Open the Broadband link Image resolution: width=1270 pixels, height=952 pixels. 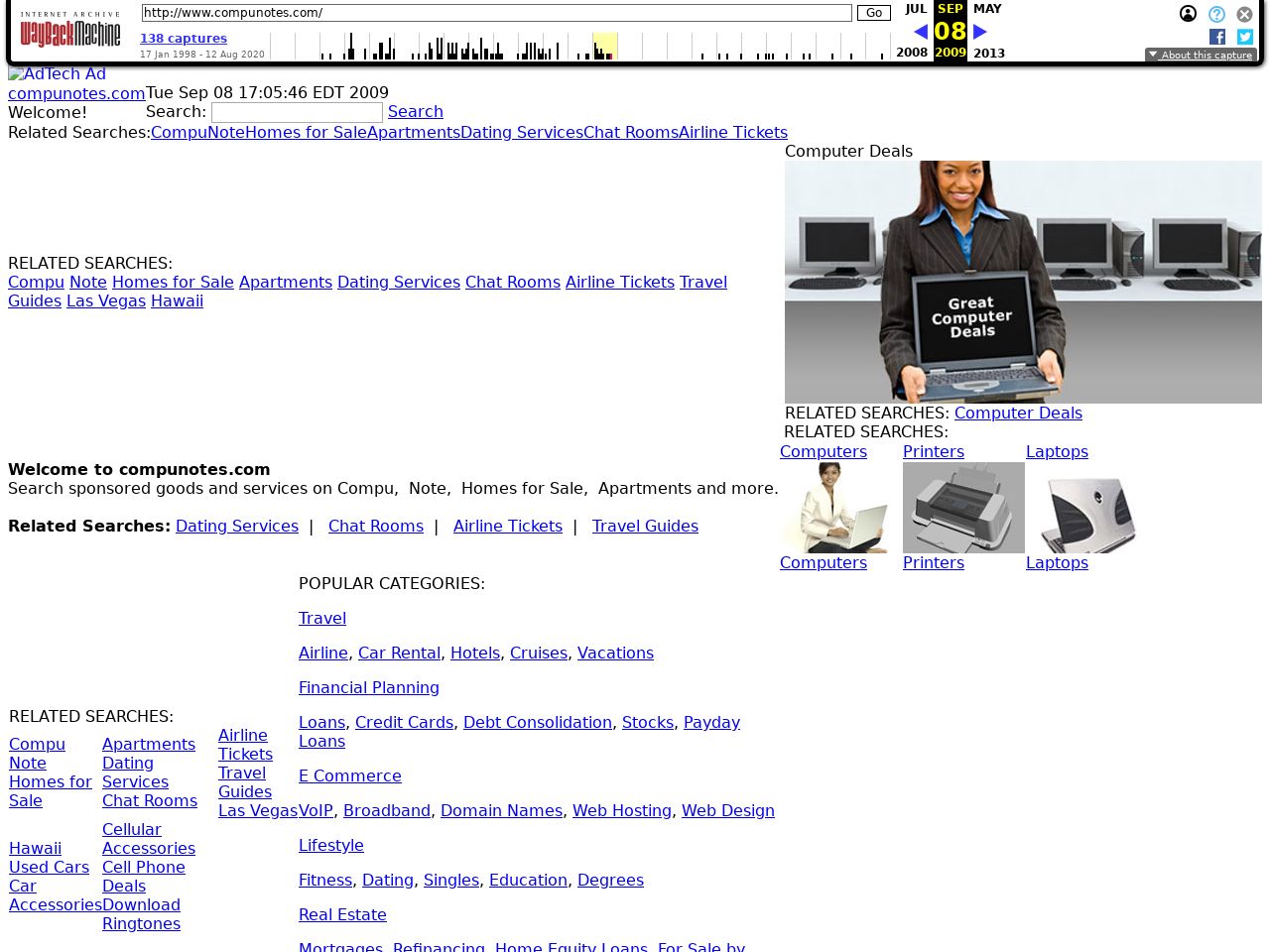pos(387,811)
